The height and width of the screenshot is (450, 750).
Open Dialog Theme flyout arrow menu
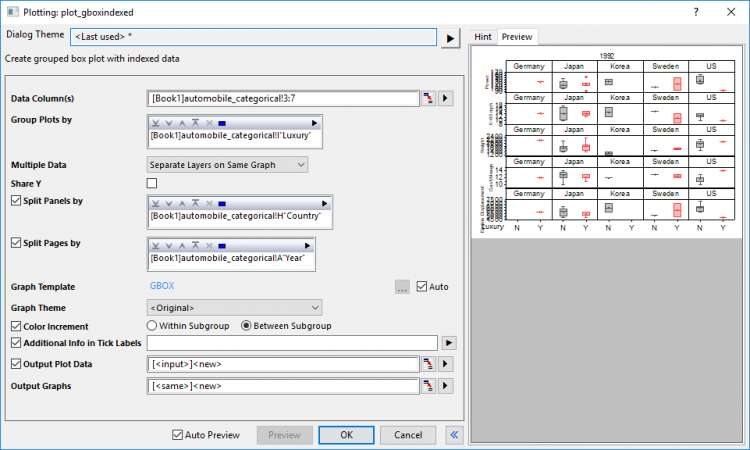pos(450,38)
